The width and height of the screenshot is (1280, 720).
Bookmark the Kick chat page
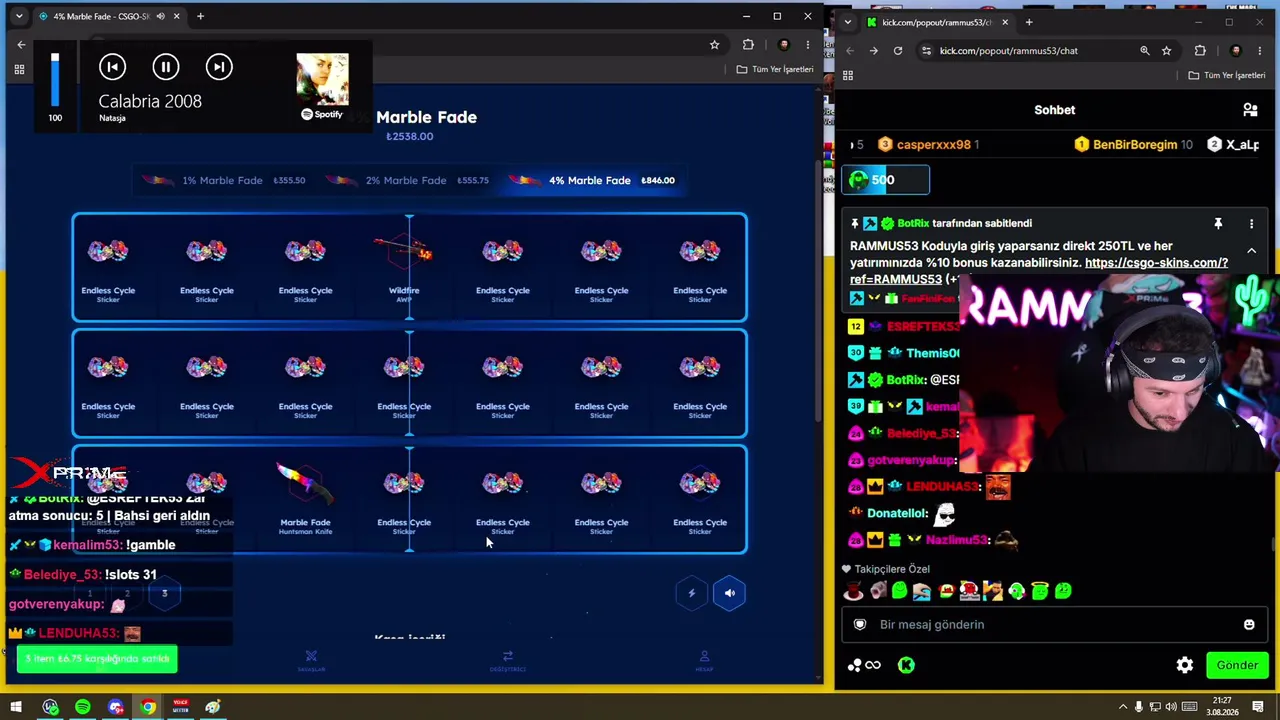[1166, 51]
